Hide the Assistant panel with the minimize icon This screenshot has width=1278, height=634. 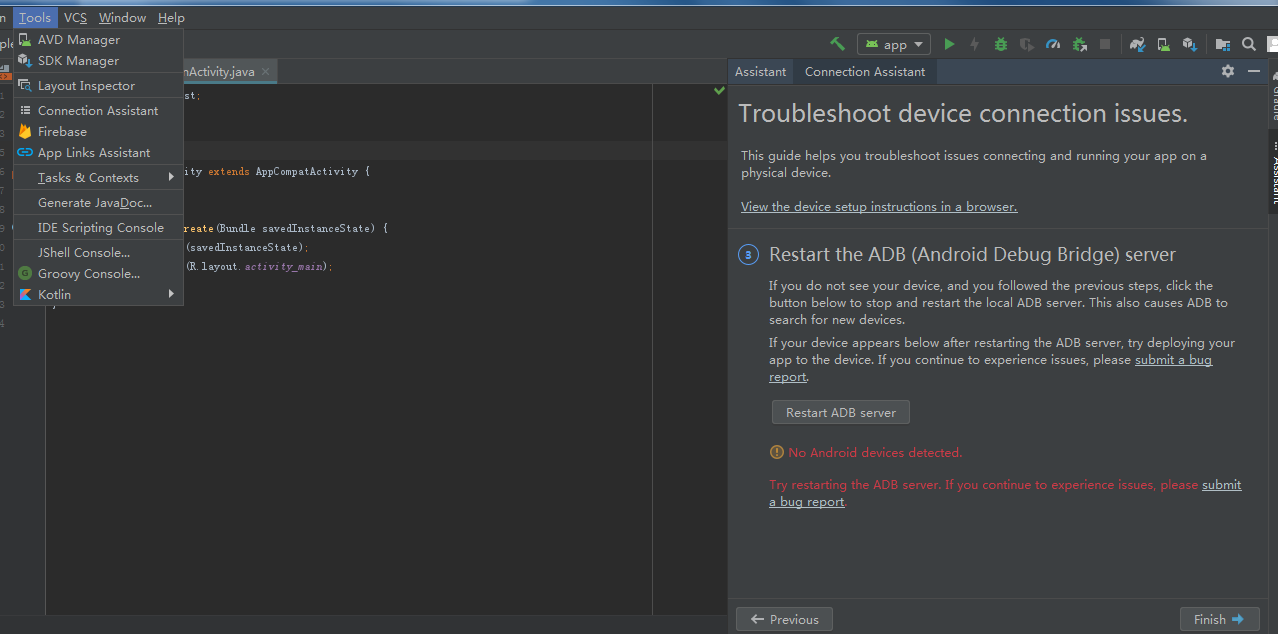(x=1253, y=71)
